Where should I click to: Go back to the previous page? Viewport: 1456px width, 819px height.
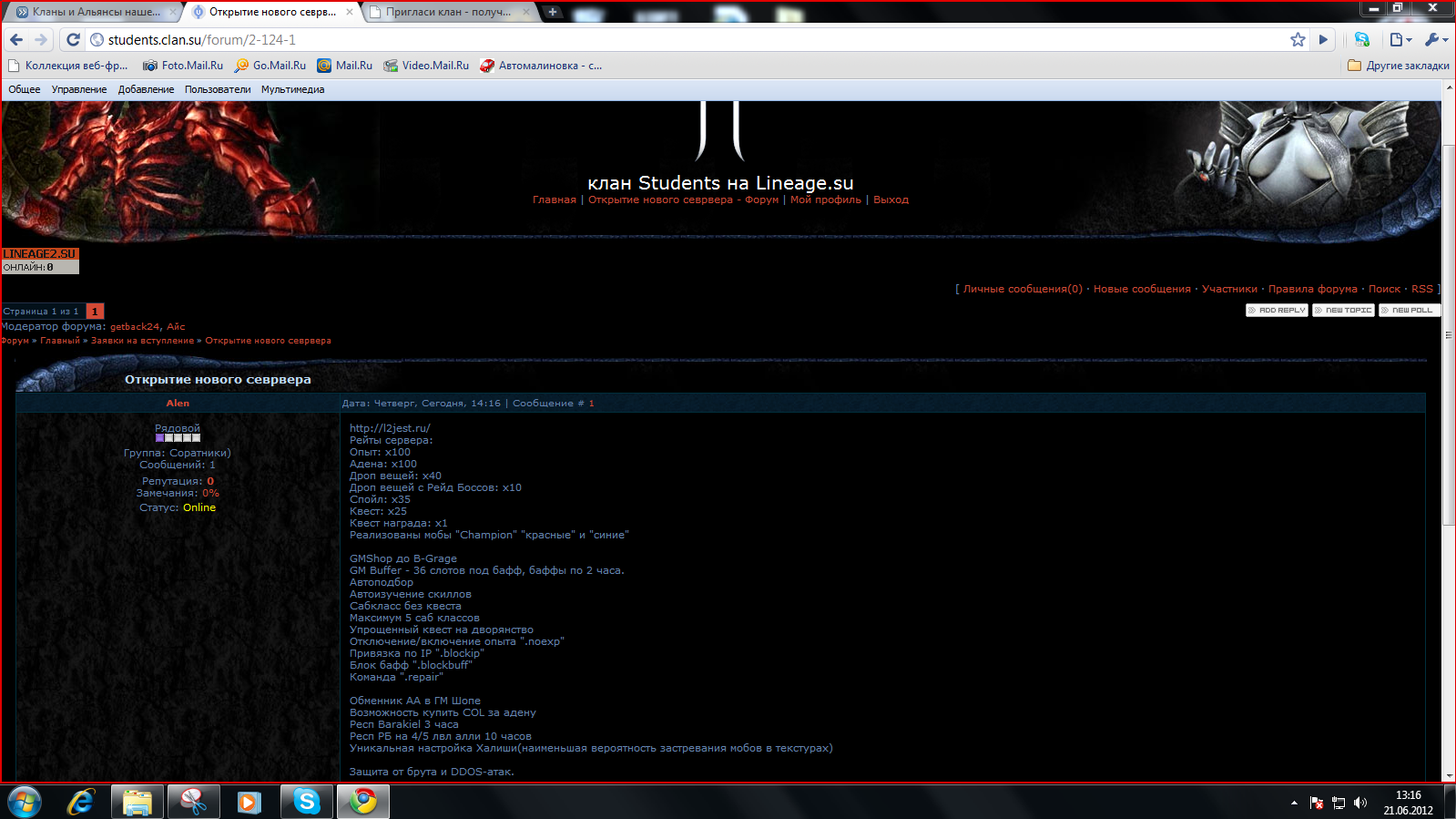[16, 40]
